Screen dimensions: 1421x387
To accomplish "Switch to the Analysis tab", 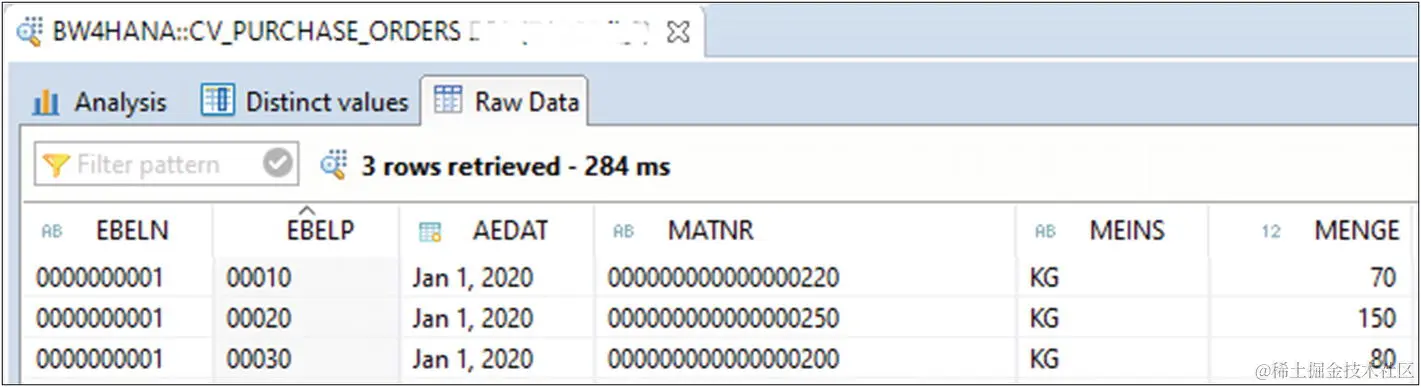I will coord(100,102).
